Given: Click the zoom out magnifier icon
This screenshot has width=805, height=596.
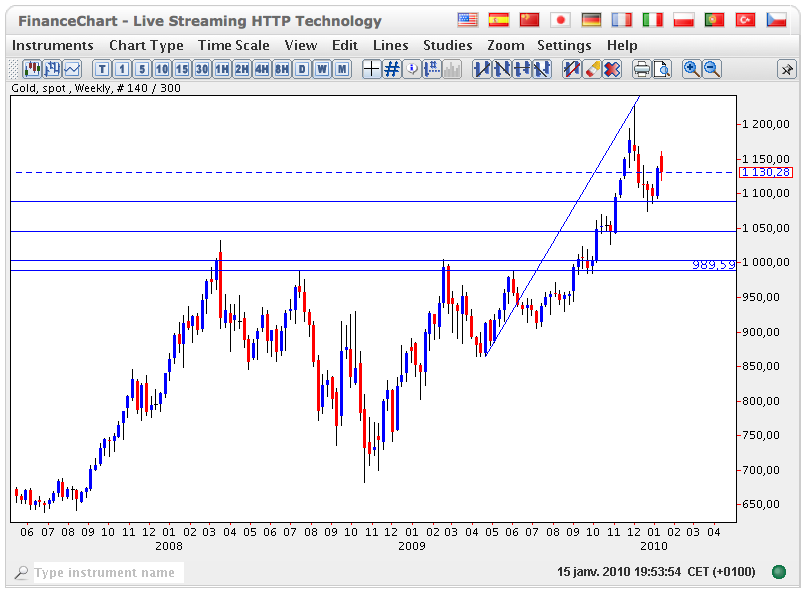Looking at the screenshot, I should (x=712, y=69).
